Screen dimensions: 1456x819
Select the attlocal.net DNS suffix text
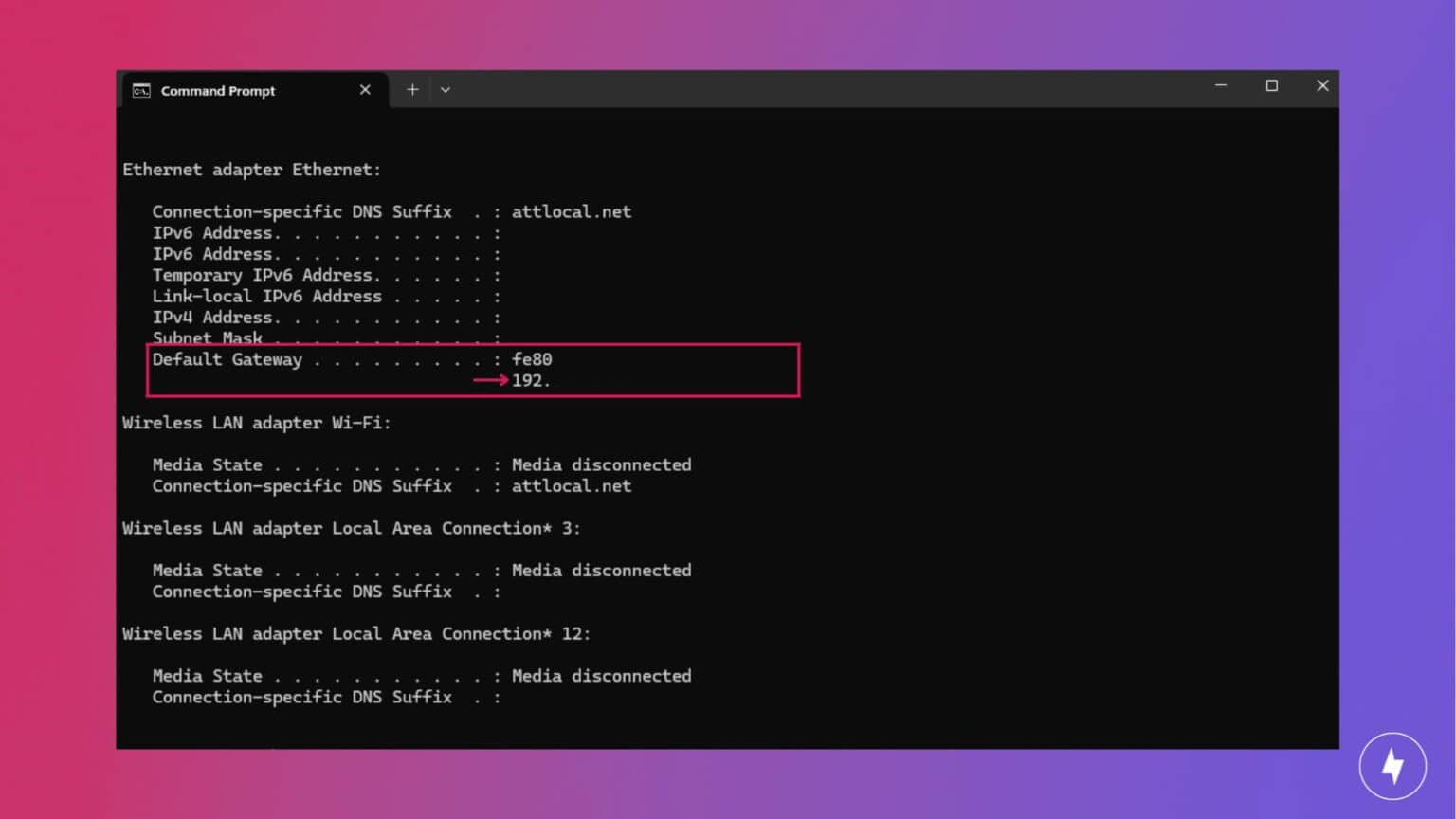tap(572, 211)
